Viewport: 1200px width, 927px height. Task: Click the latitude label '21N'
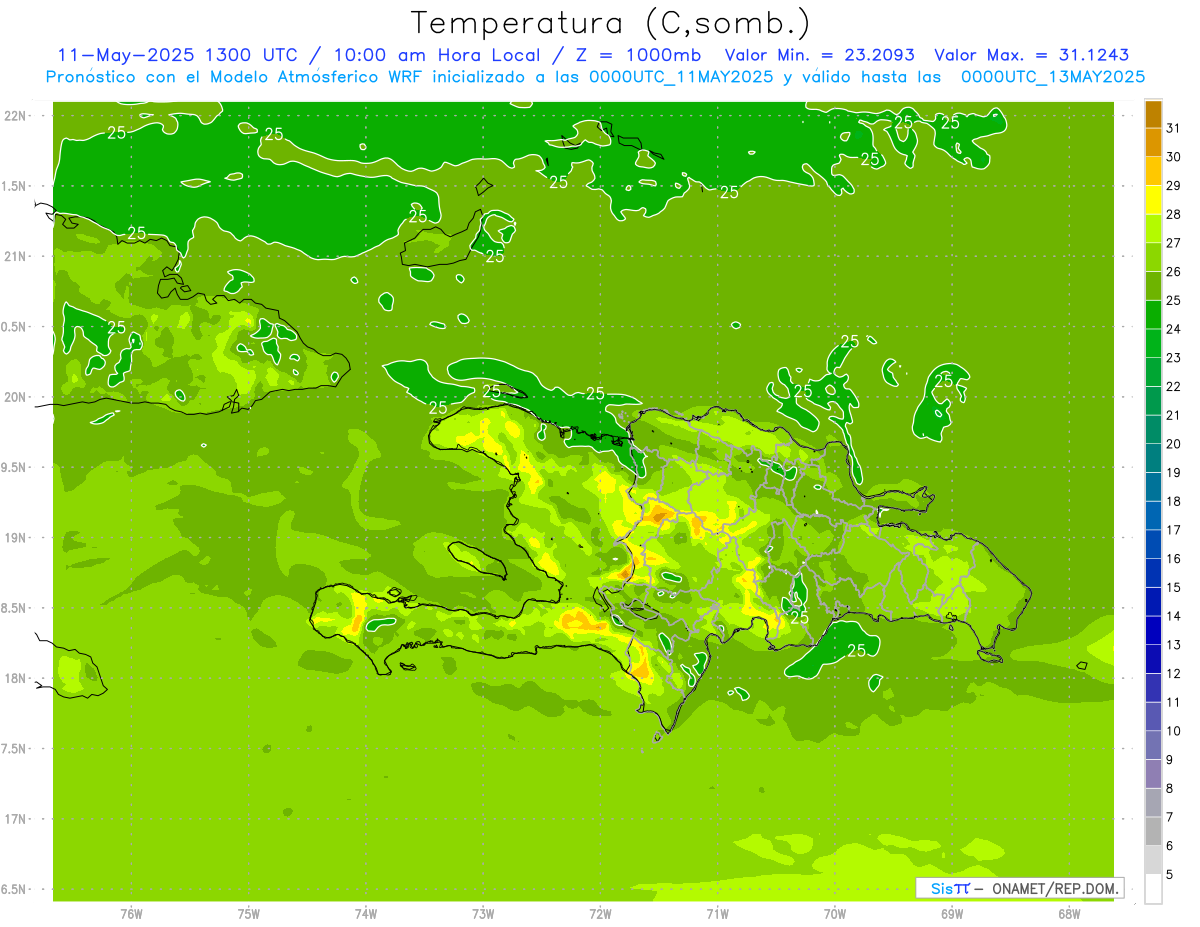point(17,256)
